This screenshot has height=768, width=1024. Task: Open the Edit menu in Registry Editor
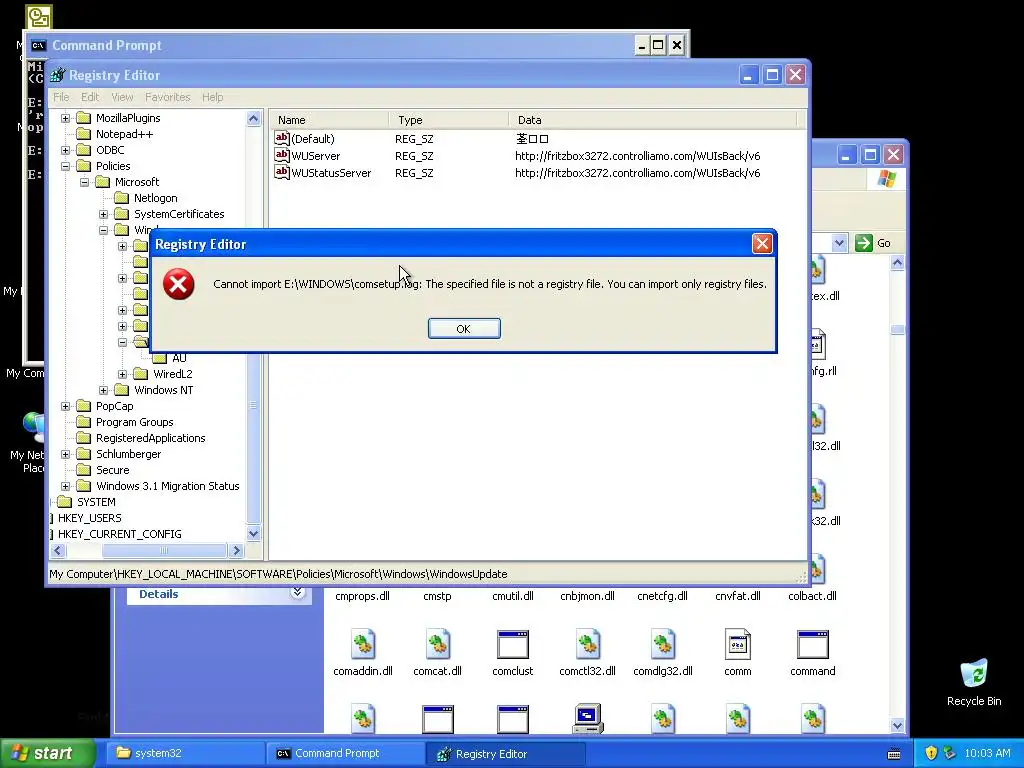coord(90,97)
